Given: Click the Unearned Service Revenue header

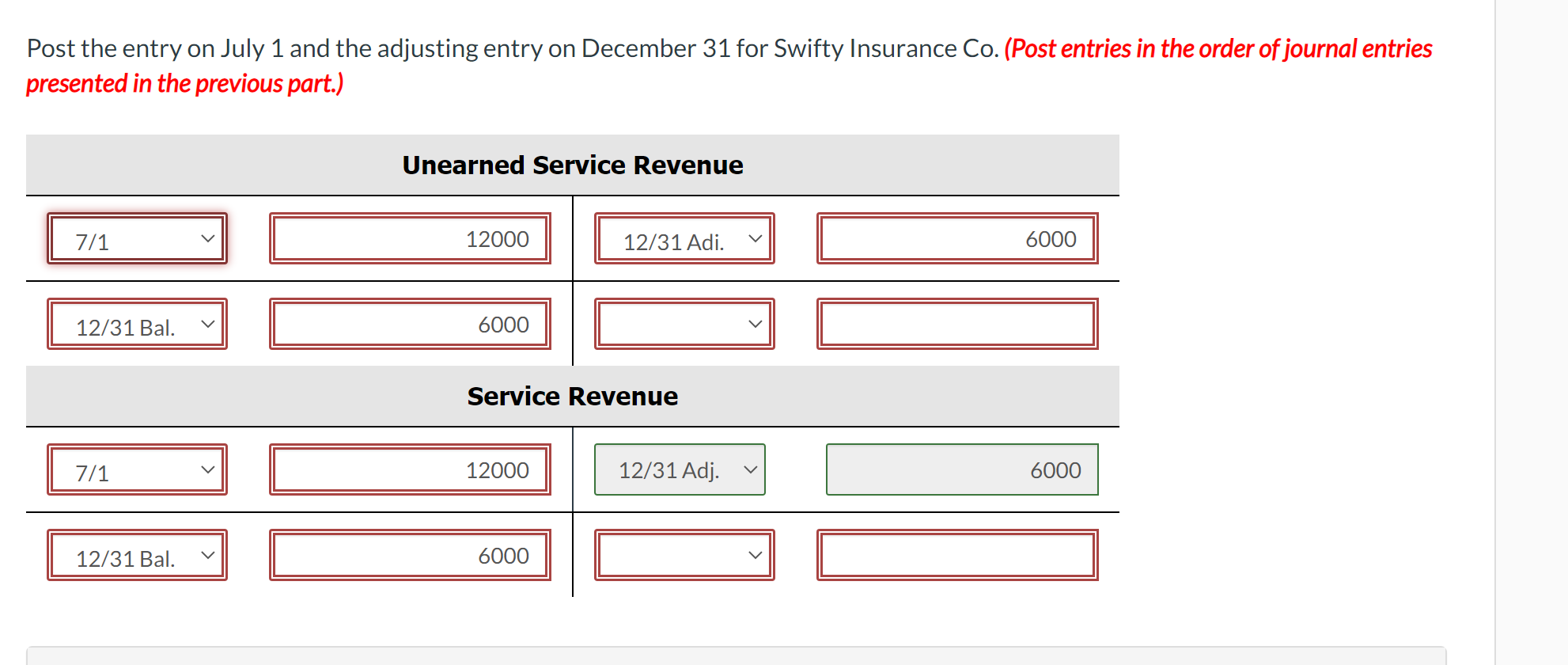Looking at the screenshot, I should (573, 165).
